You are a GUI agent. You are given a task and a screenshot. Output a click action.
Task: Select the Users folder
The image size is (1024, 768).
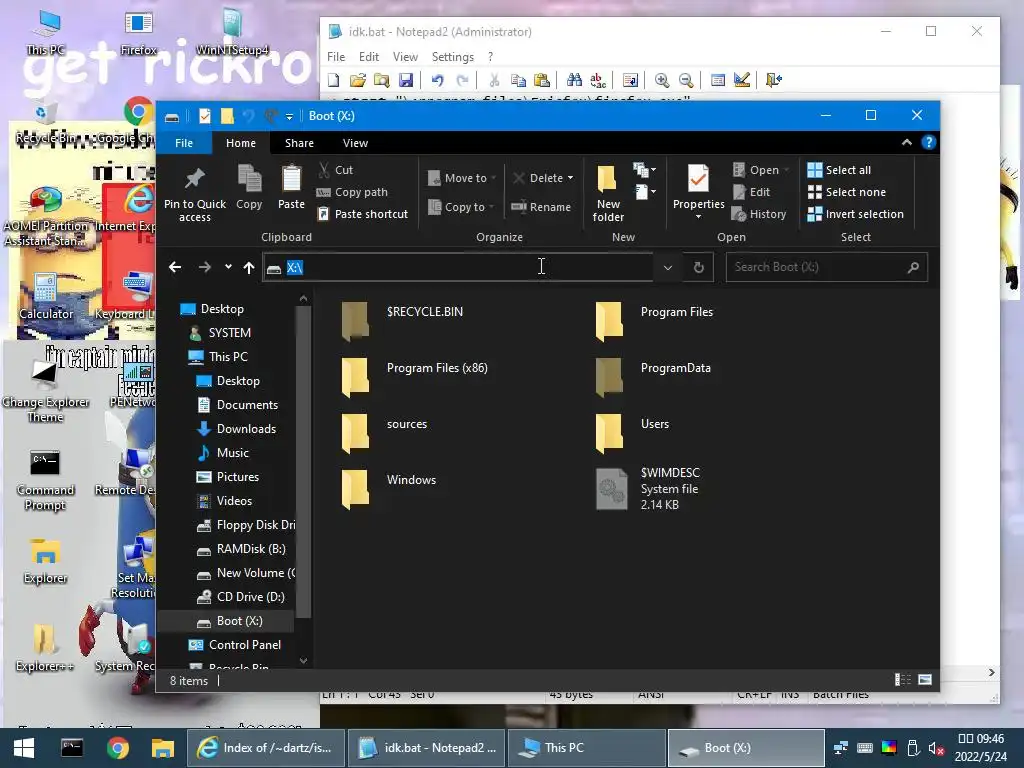coord(633,432)
